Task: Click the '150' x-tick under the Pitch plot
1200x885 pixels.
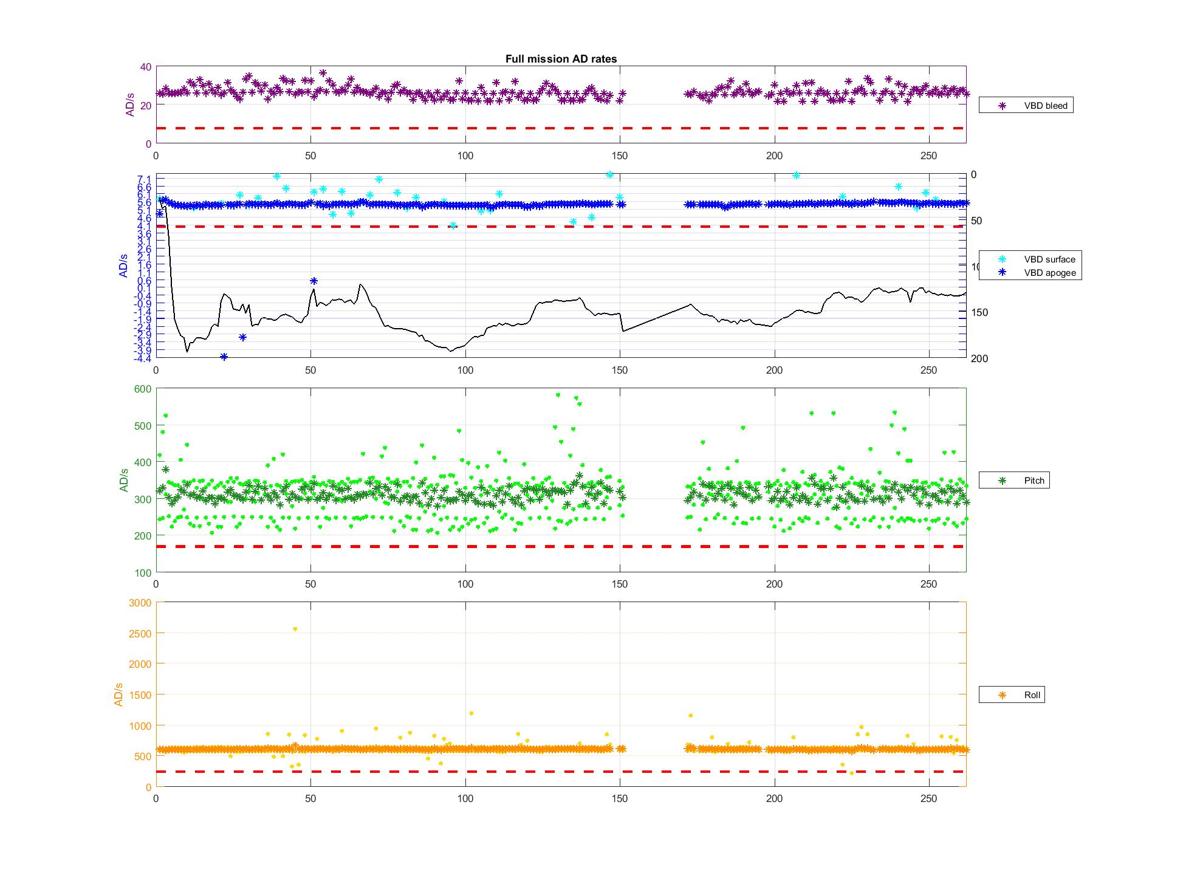Action: (620, 585)
